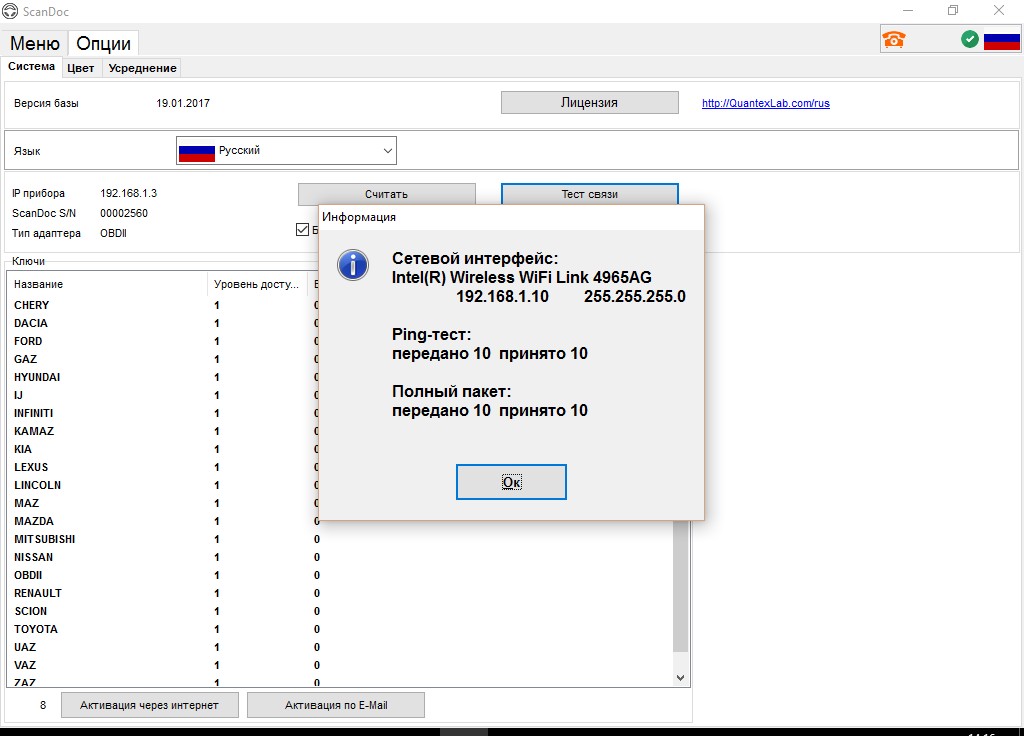
Task: Confirm the dialog with the Ок button
Action: [511, 482]
